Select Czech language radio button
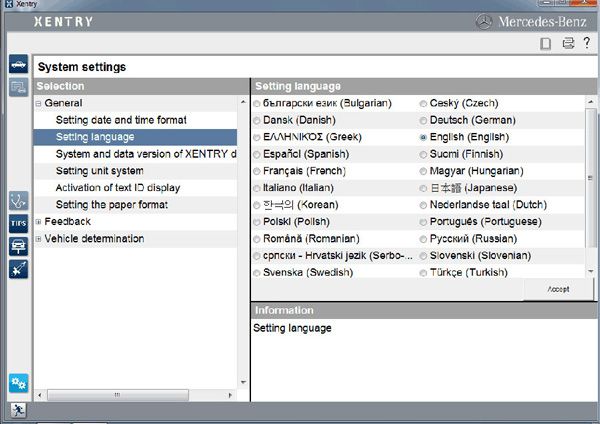This screenshot has width=600, height=424. [423, 103]
